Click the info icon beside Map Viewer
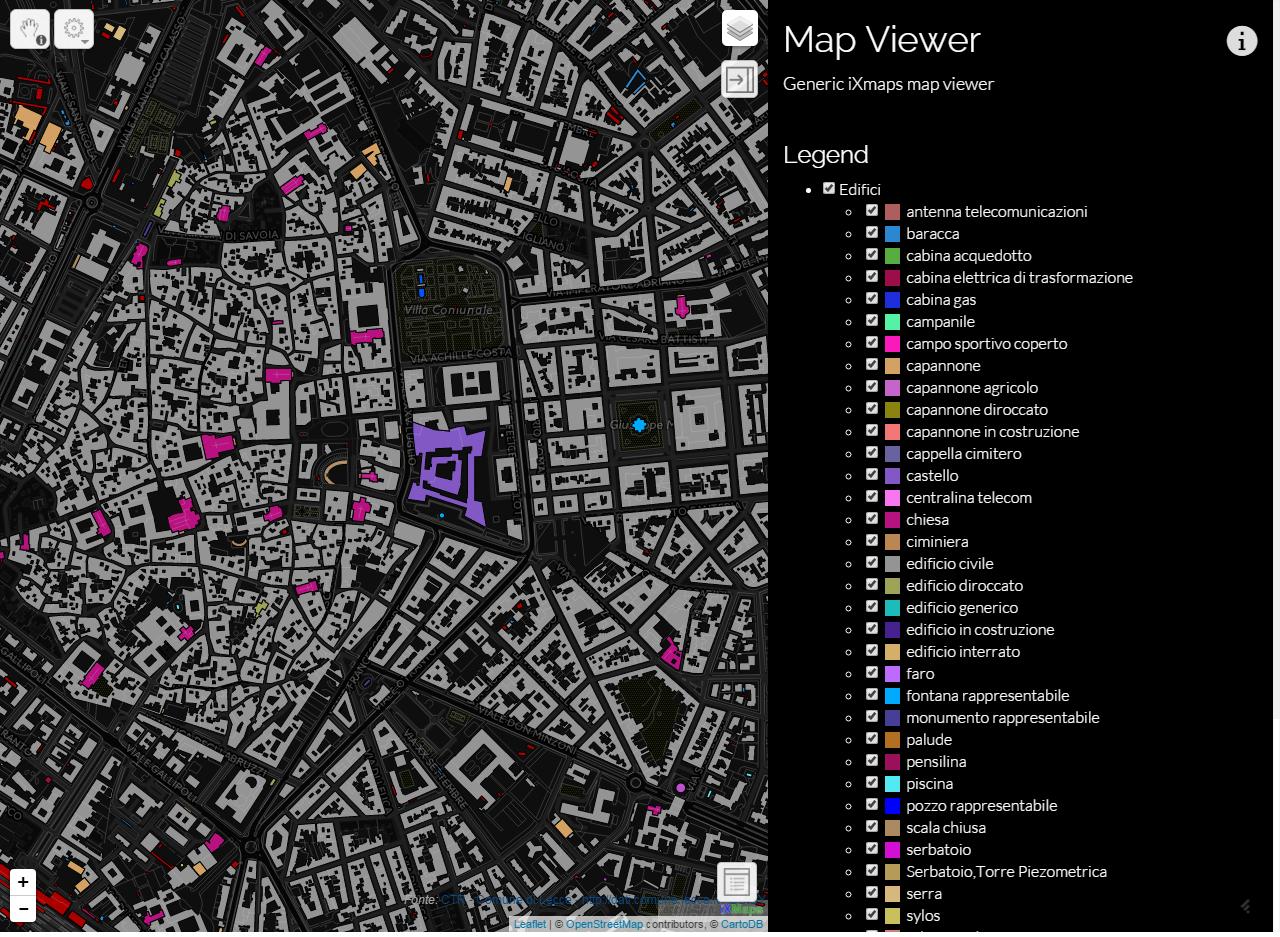 pyautogui.click(x=1241, y=41)
